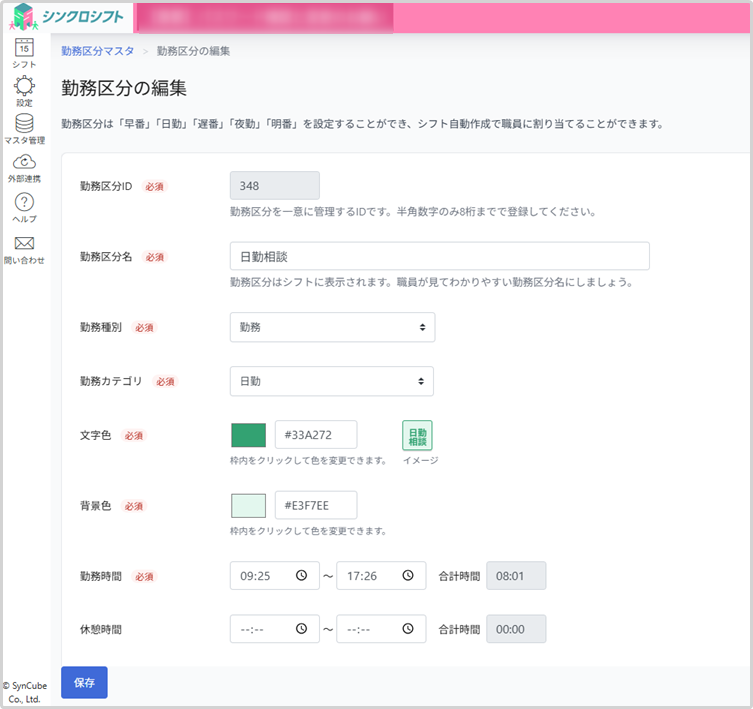Image resolution: width=753 pixels, height=709 pixels.
Task: Click the シンクロシフト logo
Action: 67,17
